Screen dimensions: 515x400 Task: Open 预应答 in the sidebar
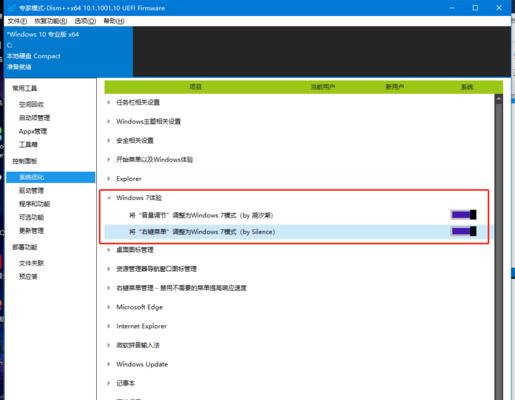click(x=28, y=277)
